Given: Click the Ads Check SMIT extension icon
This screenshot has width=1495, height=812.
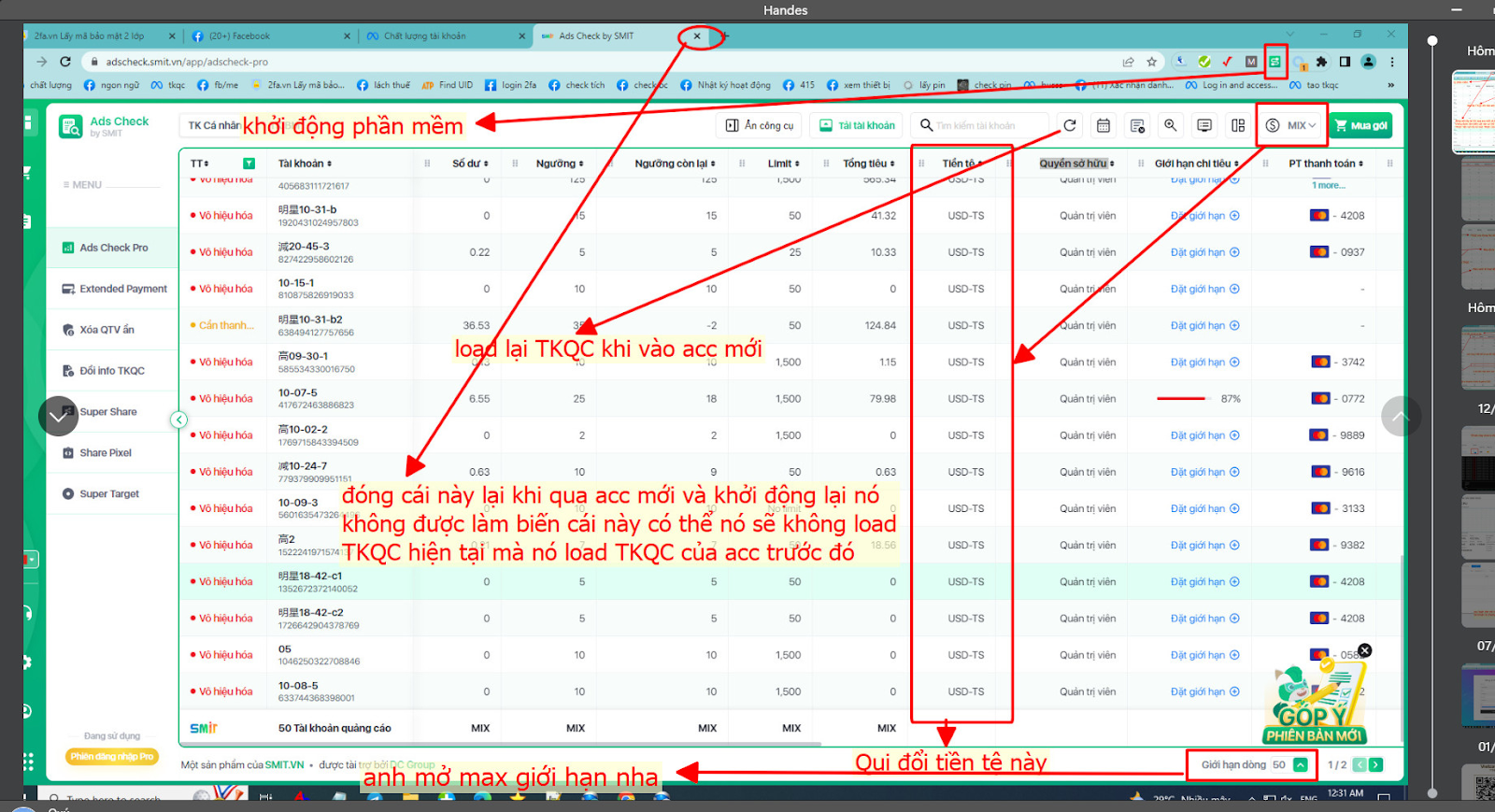Looking at the screenshot, I should pyautogui.click(x=1275, y=62).
